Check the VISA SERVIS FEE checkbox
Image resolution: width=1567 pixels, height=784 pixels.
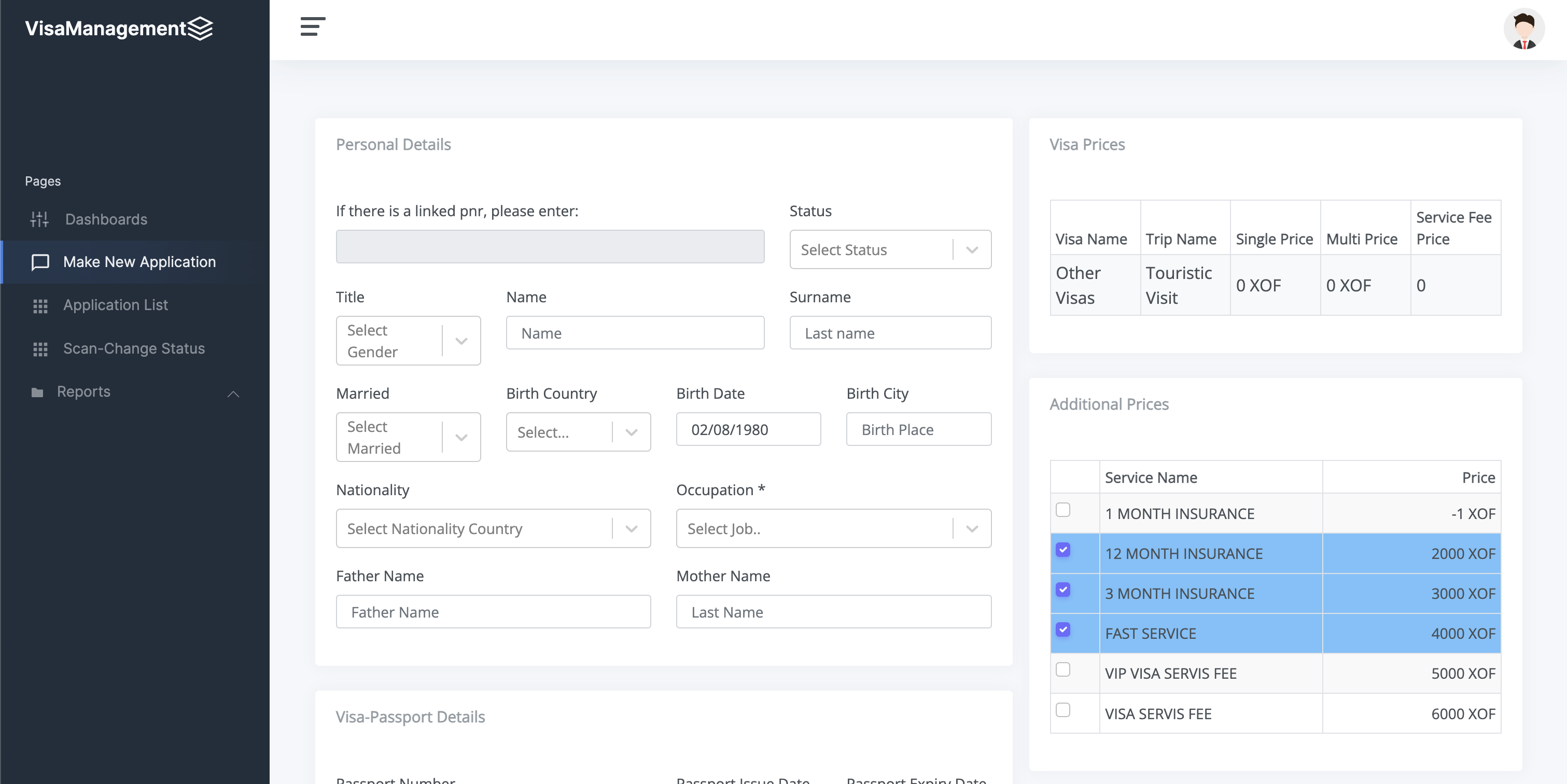click(1062, 710)
